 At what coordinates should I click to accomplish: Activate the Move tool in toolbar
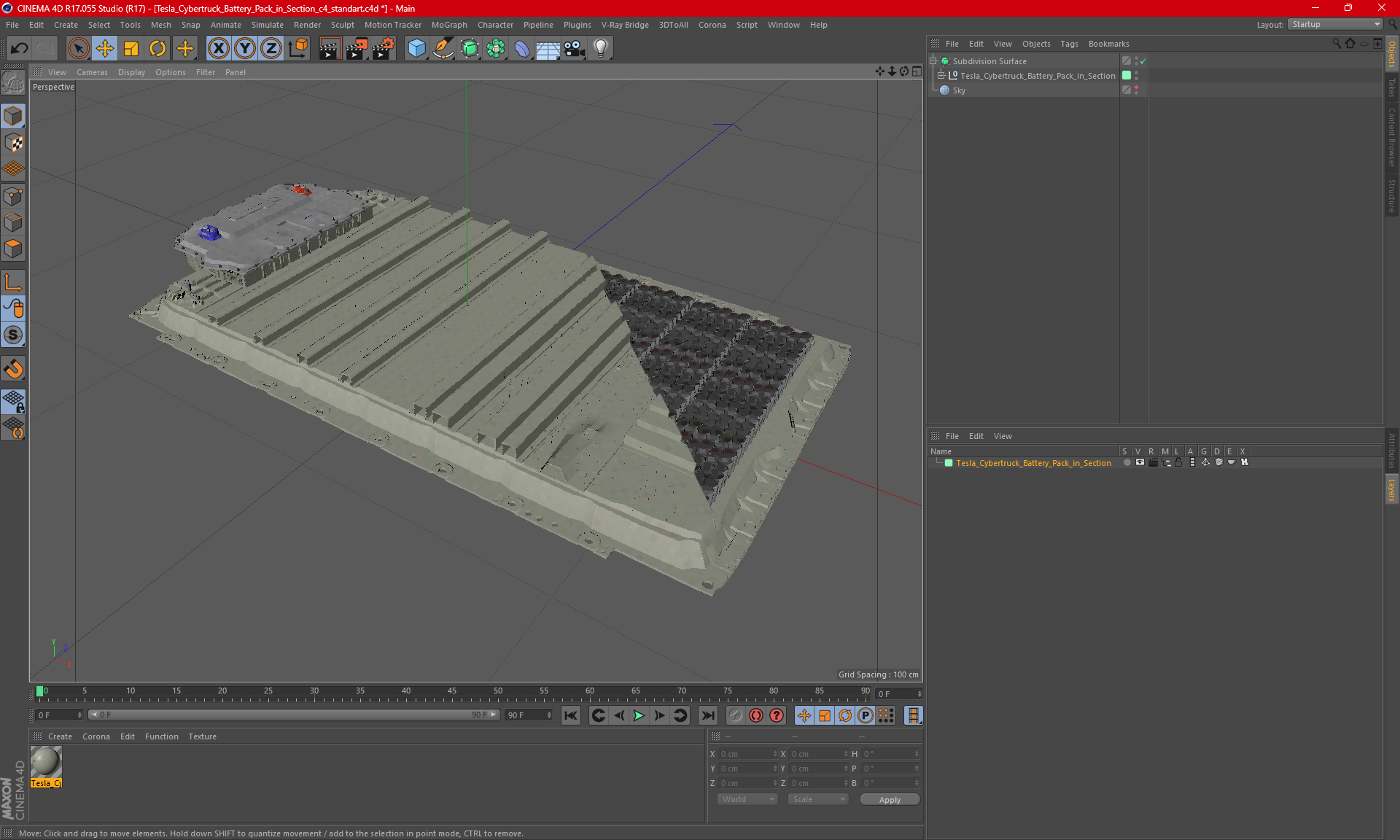105,49
